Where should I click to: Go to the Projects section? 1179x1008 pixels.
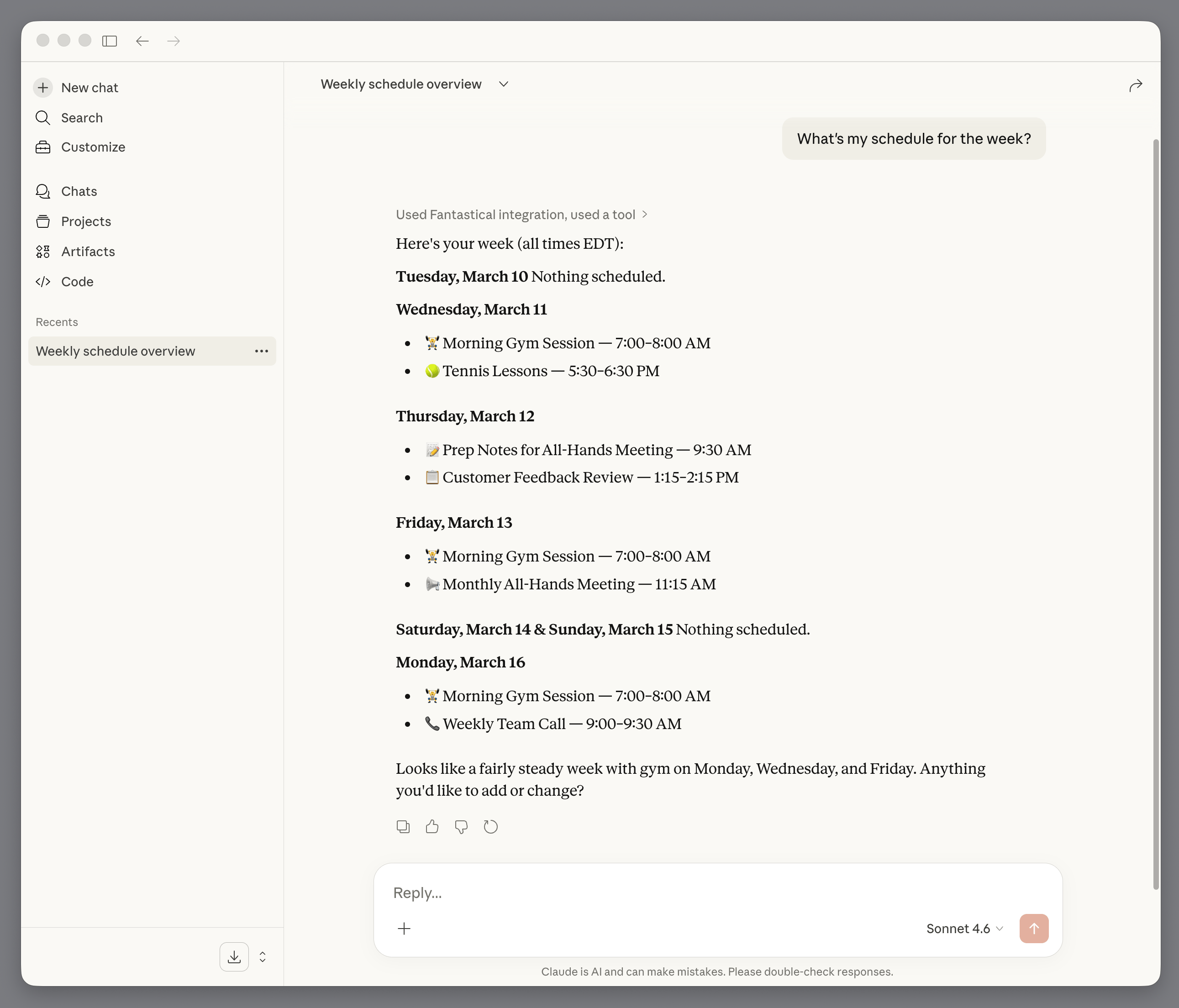click(x=86, y=221)
